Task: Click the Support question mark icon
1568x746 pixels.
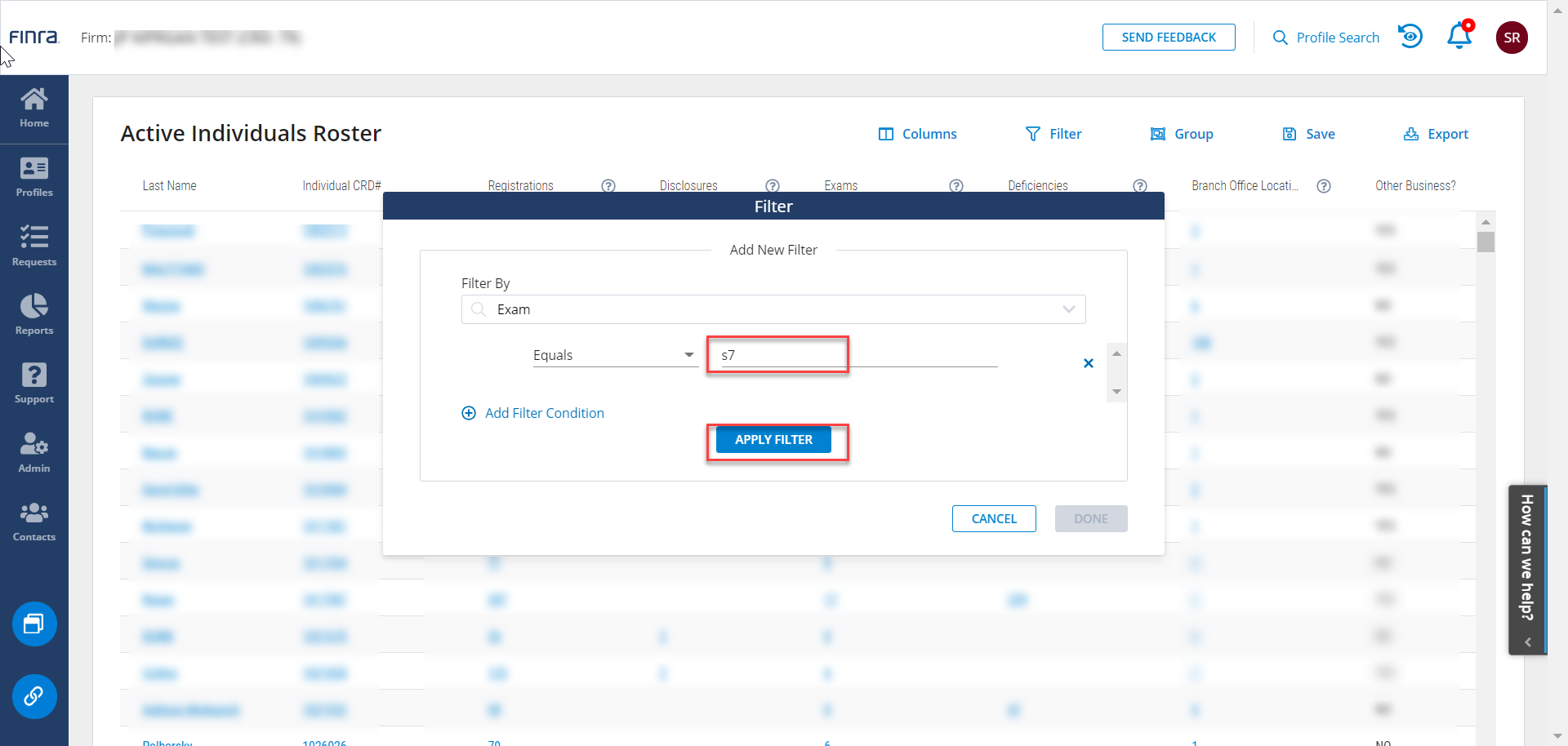Action: [34, 384]
